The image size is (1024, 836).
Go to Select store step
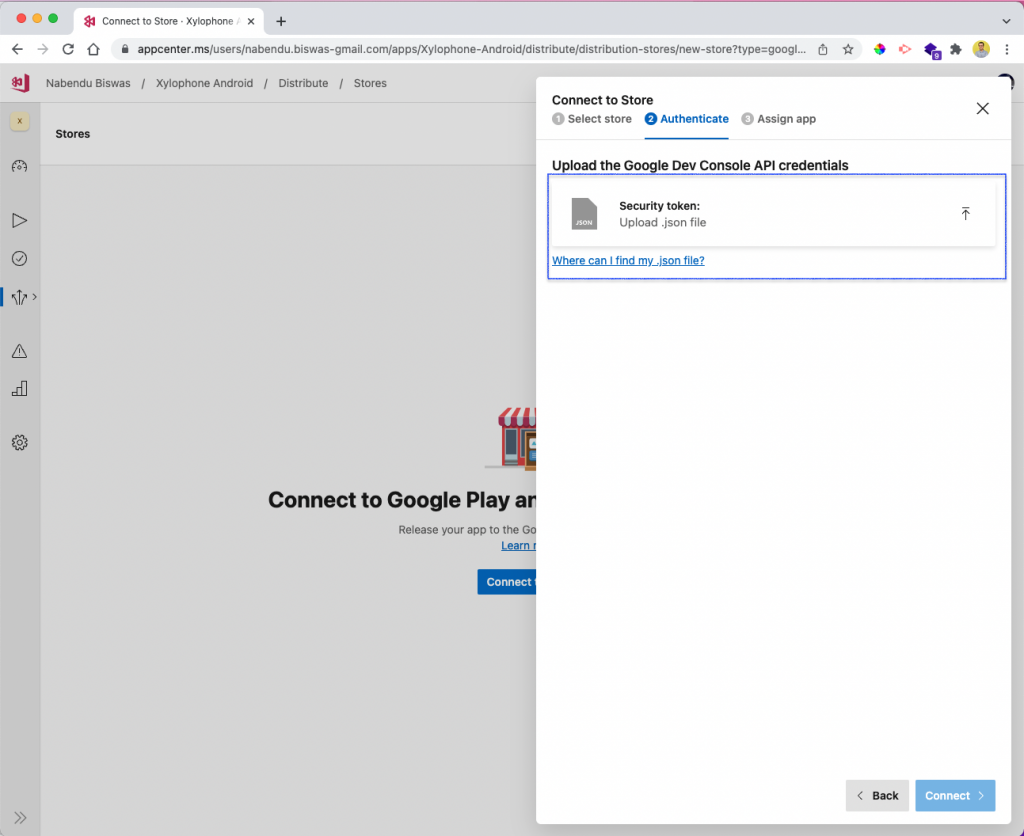coord(592,119)
